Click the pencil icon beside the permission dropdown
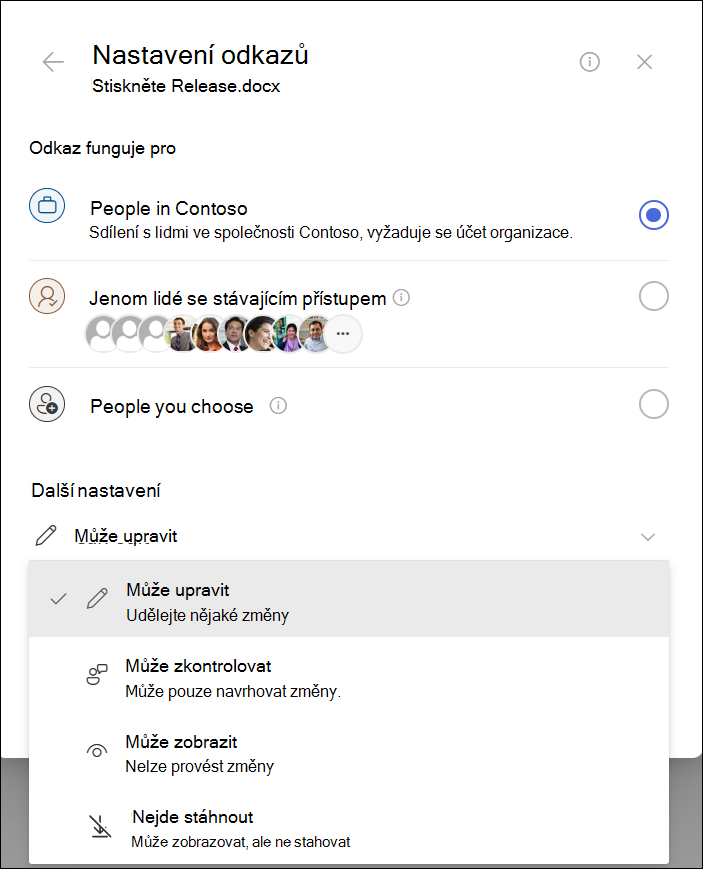 coord(45,536)
